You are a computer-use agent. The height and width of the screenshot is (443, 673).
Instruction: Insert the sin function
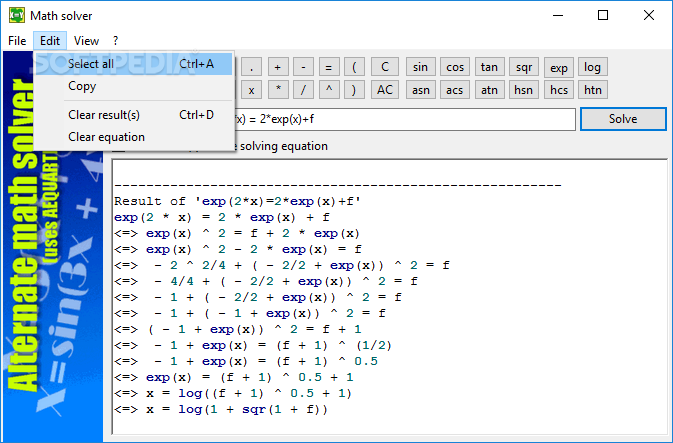(421, 67)
